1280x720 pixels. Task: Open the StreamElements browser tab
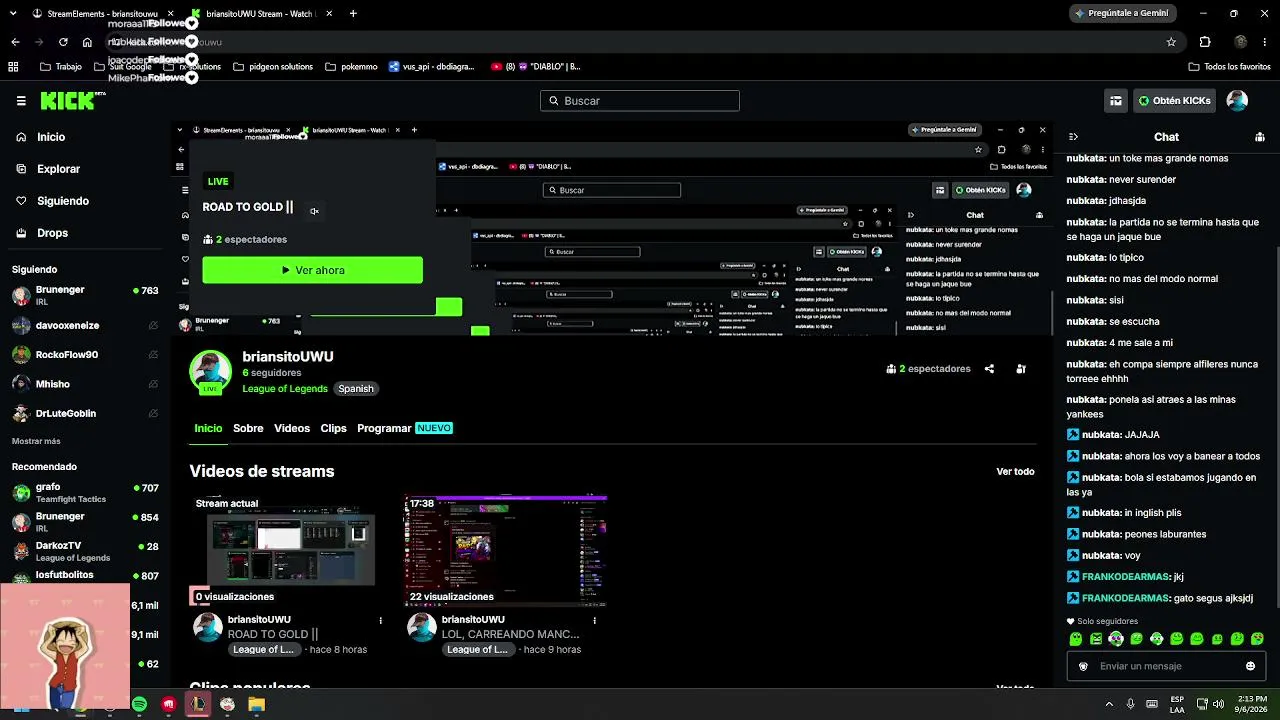tap(95, 14)
